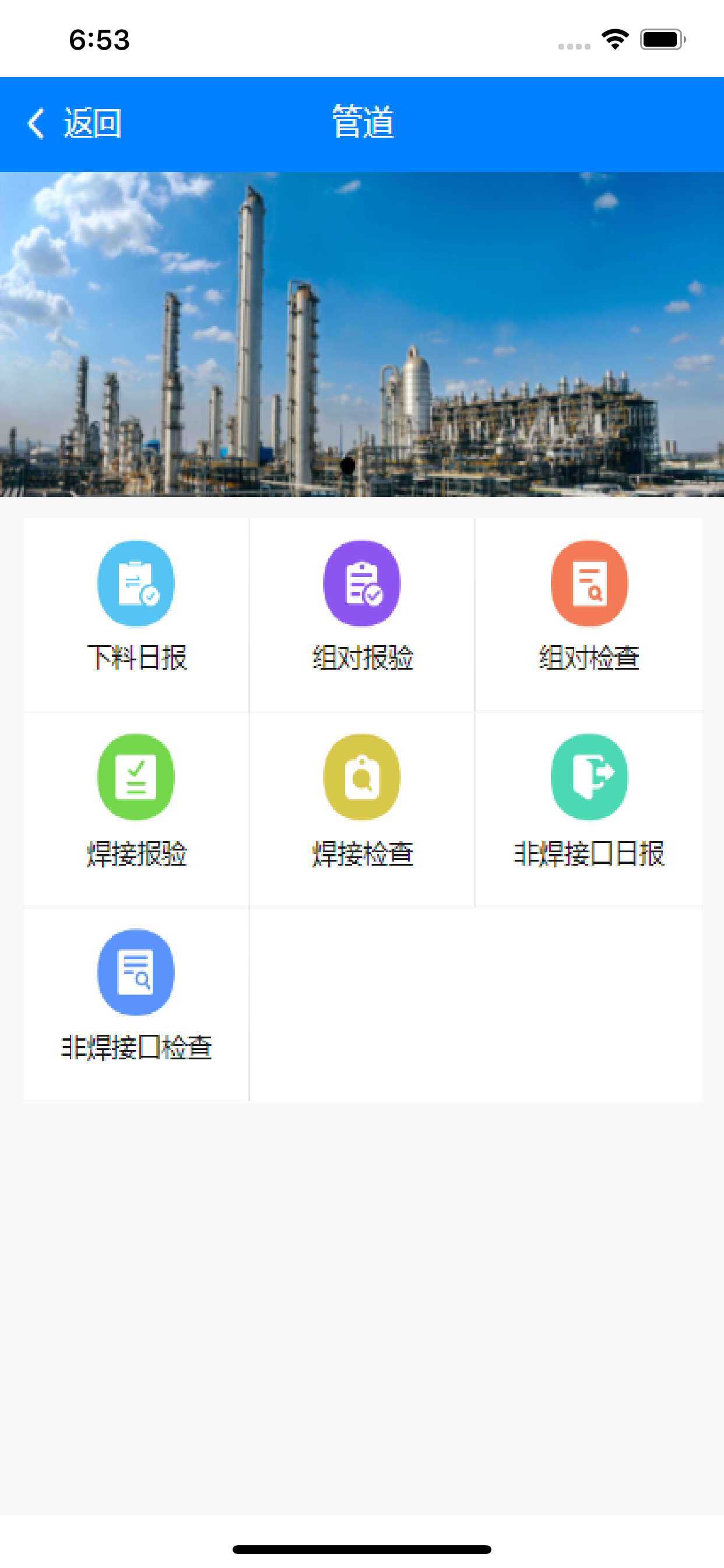Tap the 返回 back button text
This screenshot has width=724, height=1568.
coord(93,124)
